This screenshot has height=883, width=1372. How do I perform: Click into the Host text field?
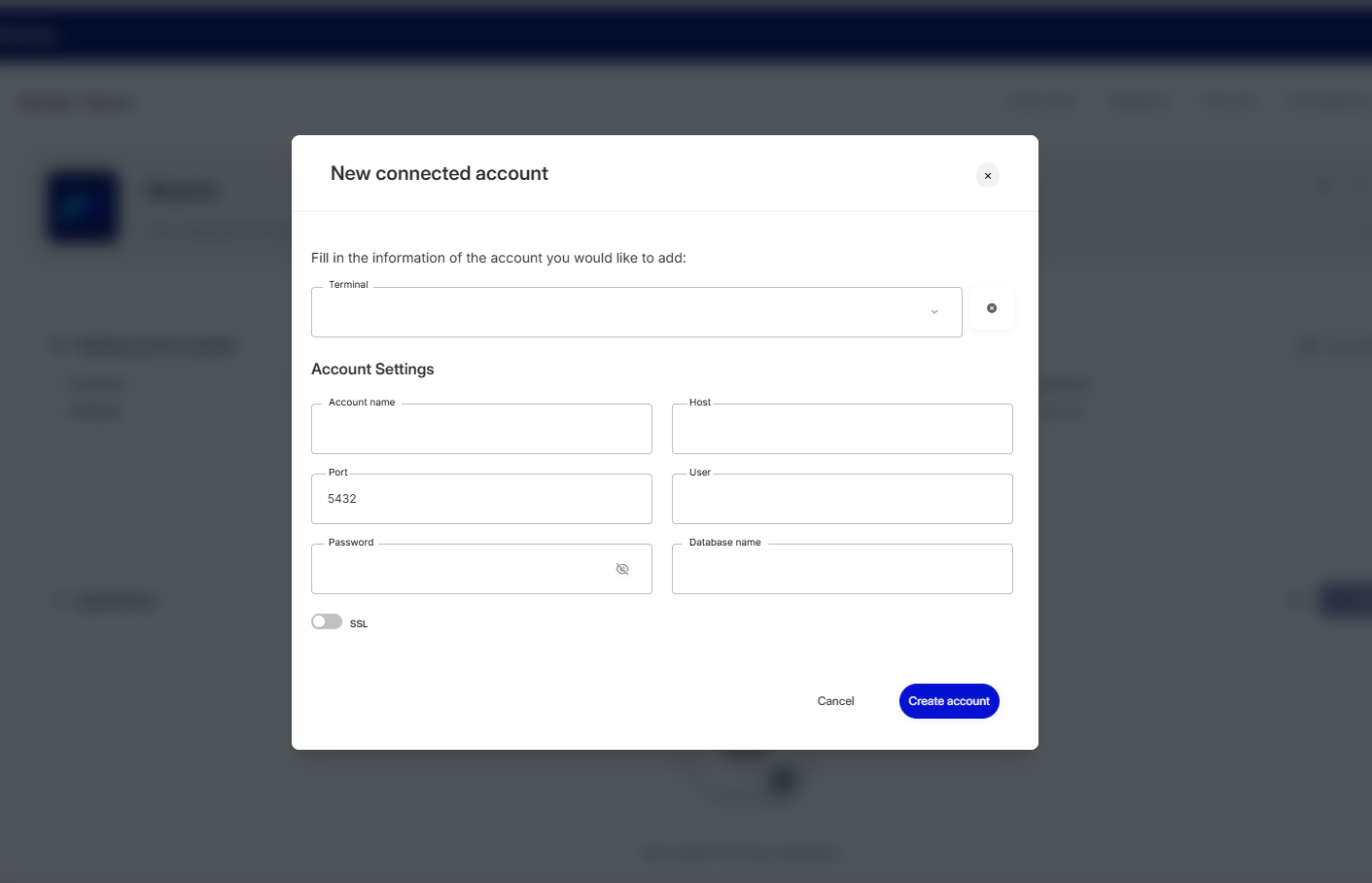tap(842, 430)
